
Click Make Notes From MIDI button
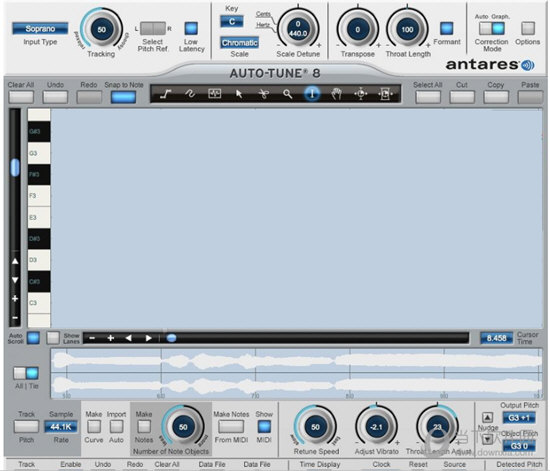click(x=231, y=426)
